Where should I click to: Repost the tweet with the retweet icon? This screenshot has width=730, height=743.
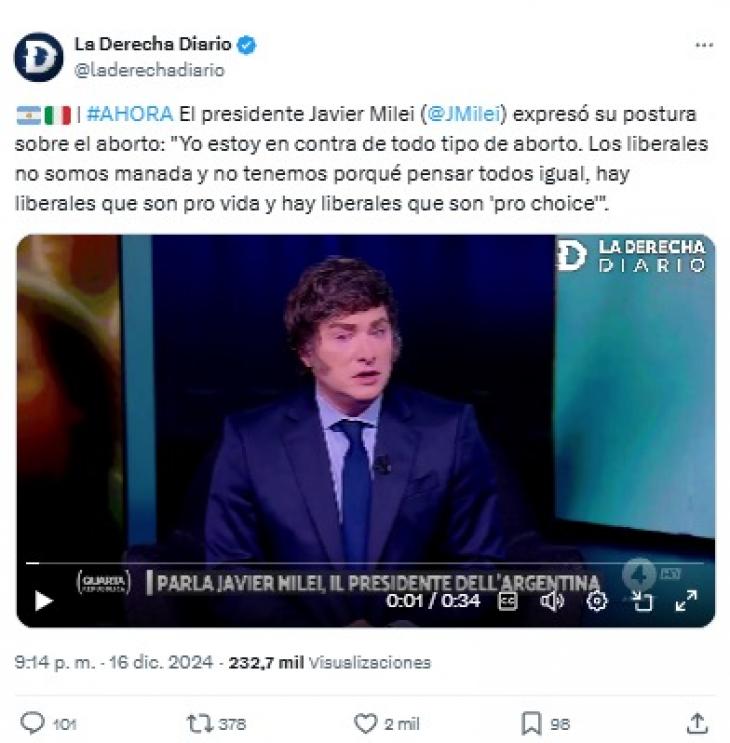click(200, 724)
